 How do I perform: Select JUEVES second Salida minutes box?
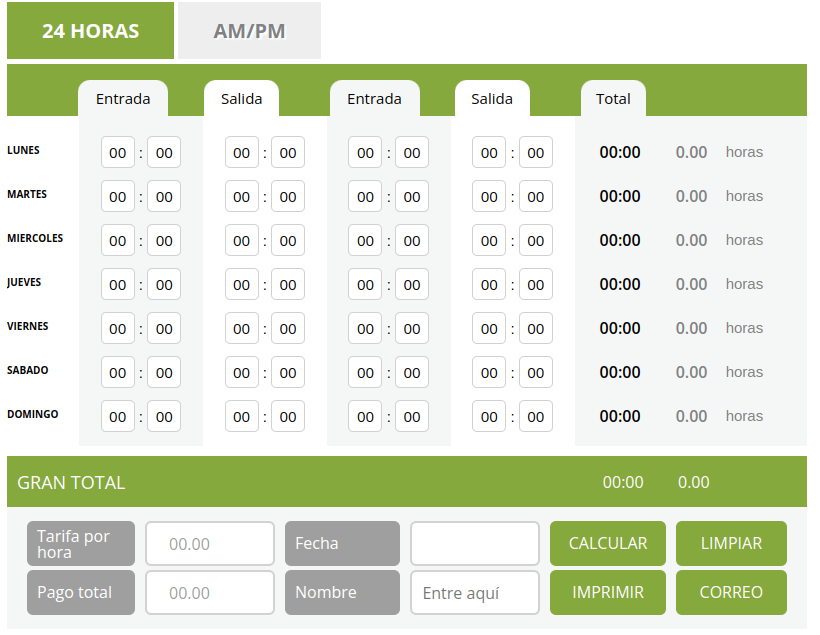click(x=535, y=284)
